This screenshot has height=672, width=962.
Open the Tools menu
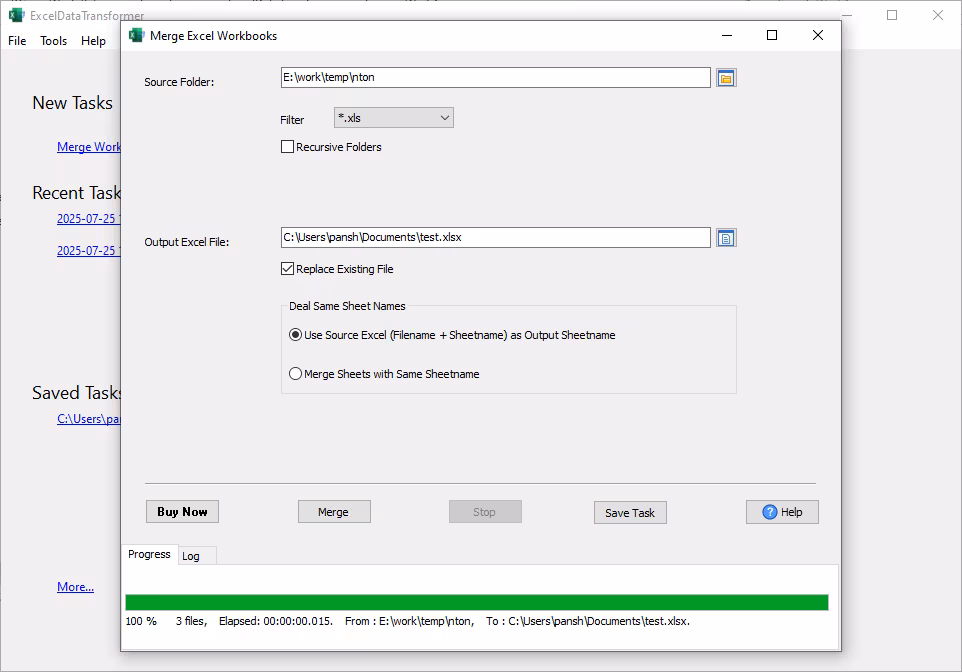[x=53, y=41]
